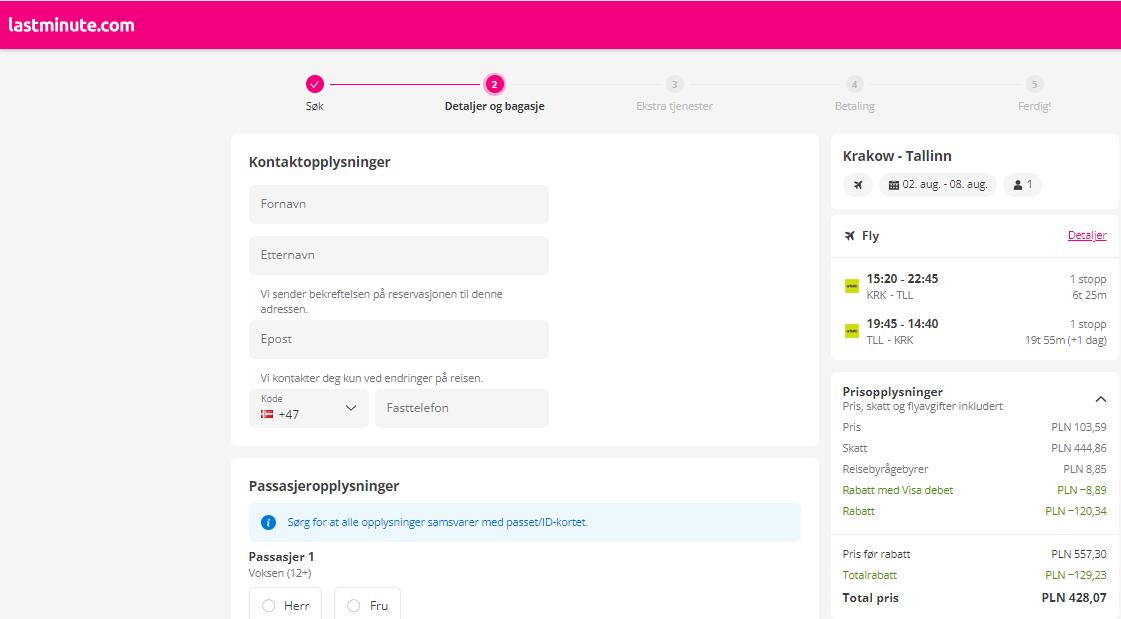Click the lastminute.com logo
1121x619 pixels.
point(71,25)
